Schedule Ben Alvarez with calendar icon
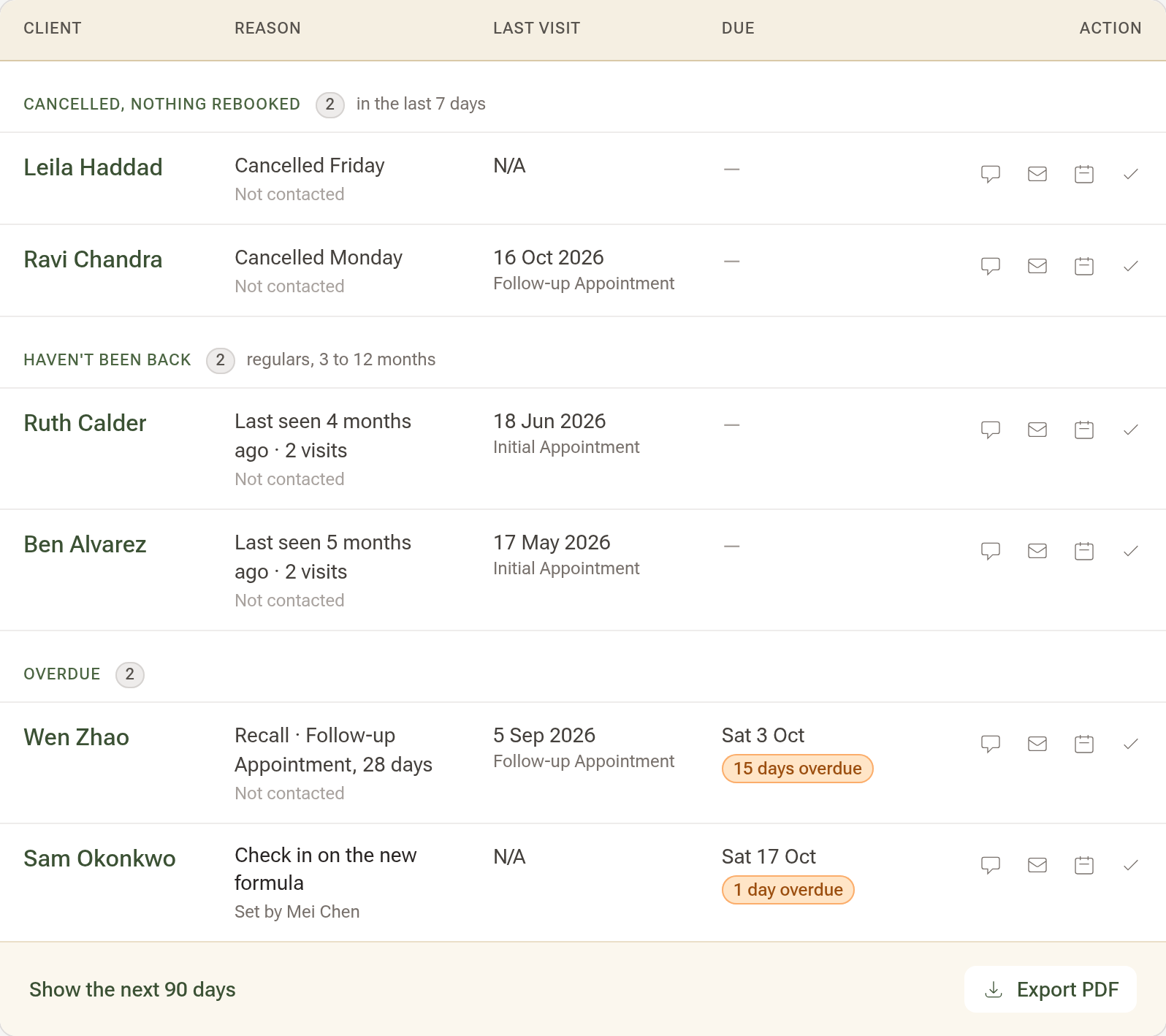This screenshot has width=1166, height=1036. coord(1083,551)
